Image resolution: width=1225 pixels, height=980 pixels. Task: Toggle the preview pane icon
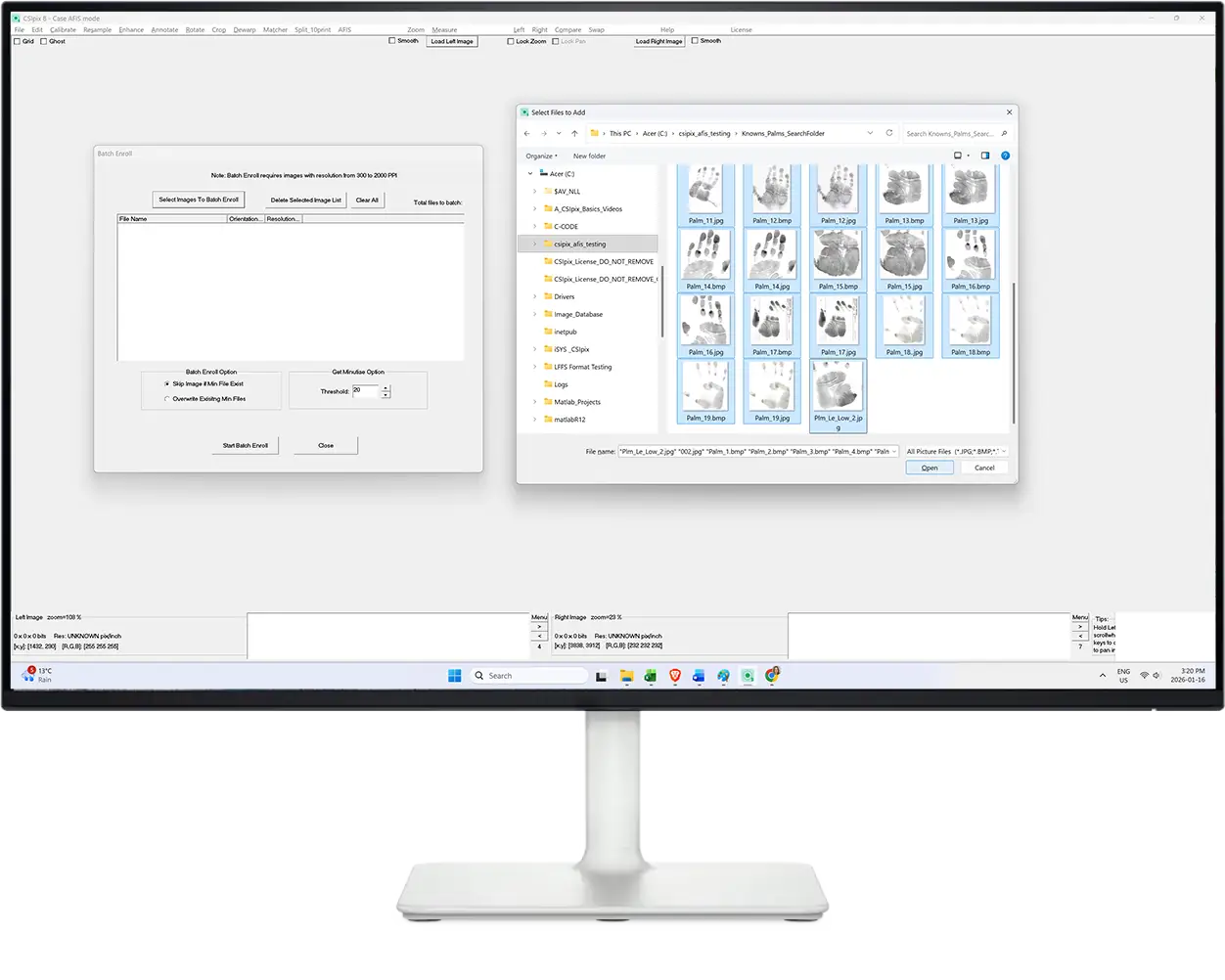coord(985,156)
